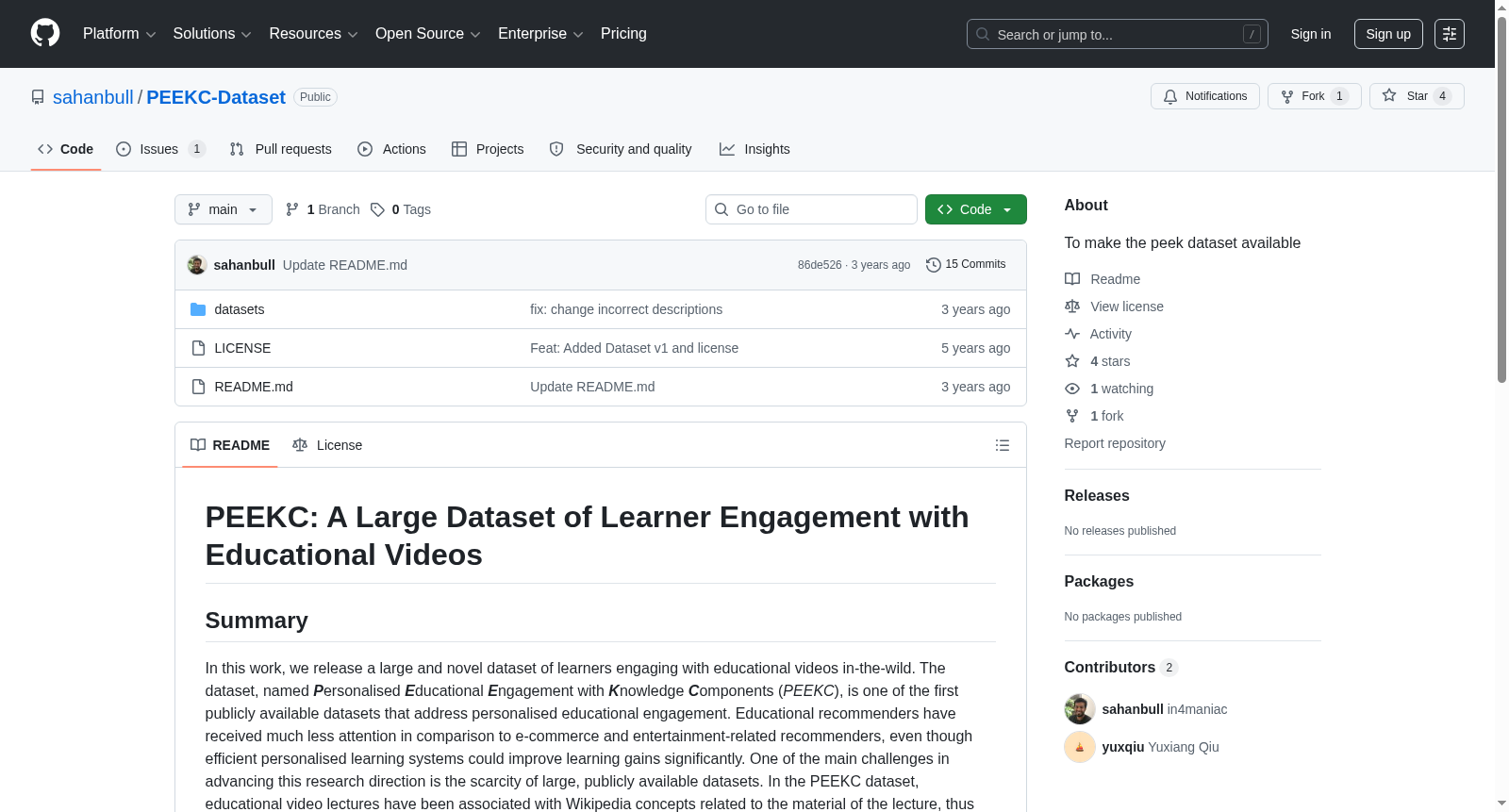Click the Report repository link
1509x812 pixels.
1115,443
